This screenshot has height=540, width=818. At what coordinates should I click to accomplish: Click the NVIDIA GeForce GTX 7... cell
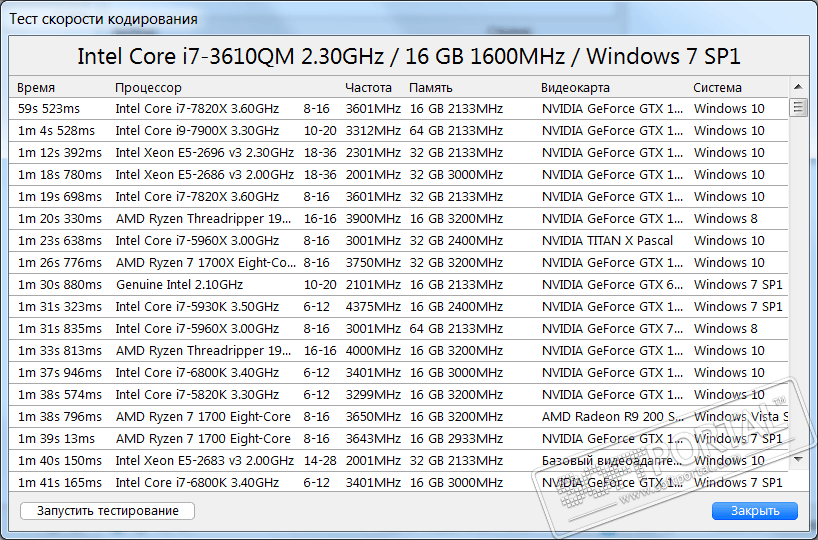[x=612, y=329]
